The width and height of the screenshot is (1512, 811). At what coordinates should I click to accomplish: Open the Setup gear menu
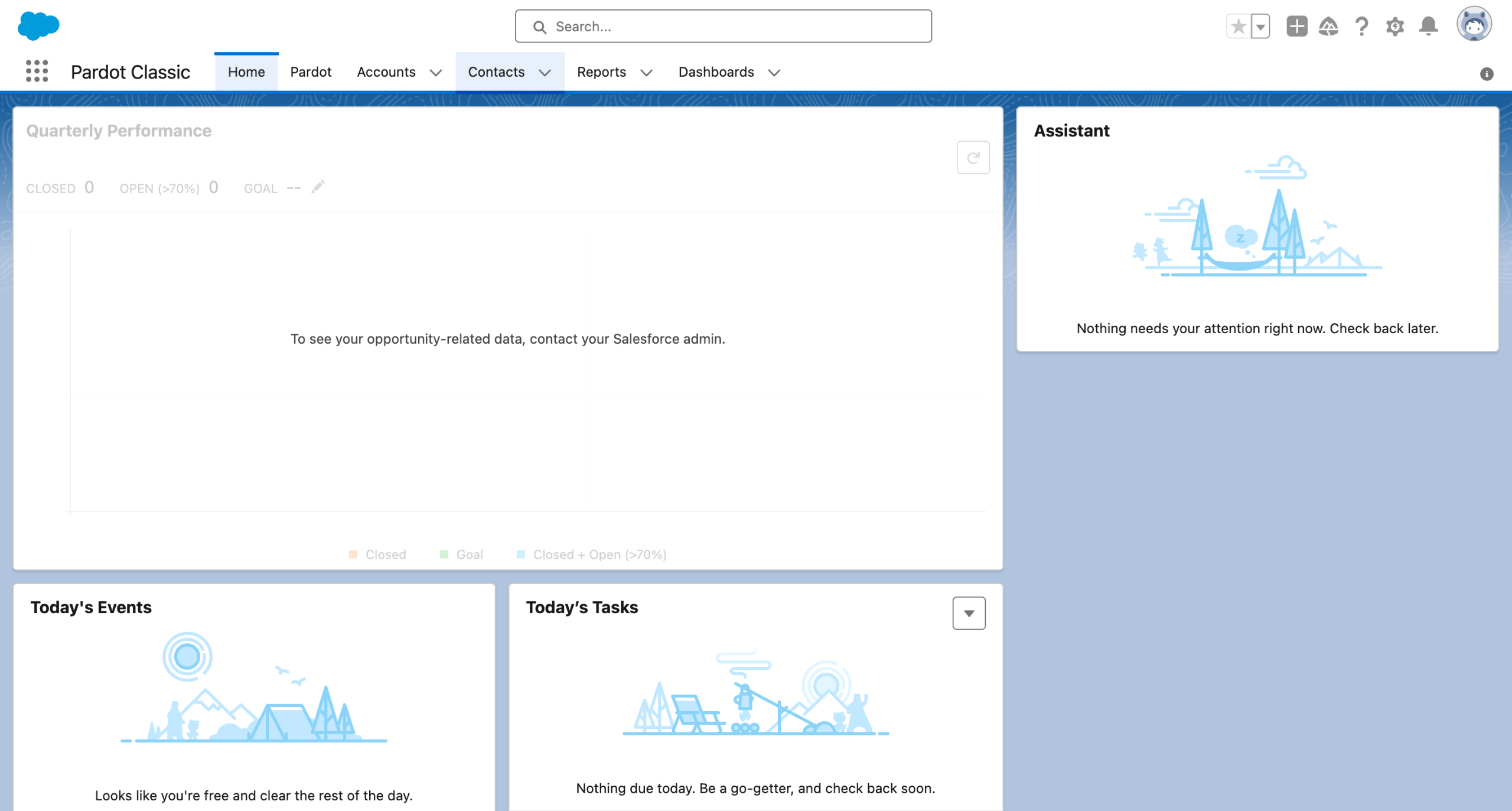(x=1394, y=27)
